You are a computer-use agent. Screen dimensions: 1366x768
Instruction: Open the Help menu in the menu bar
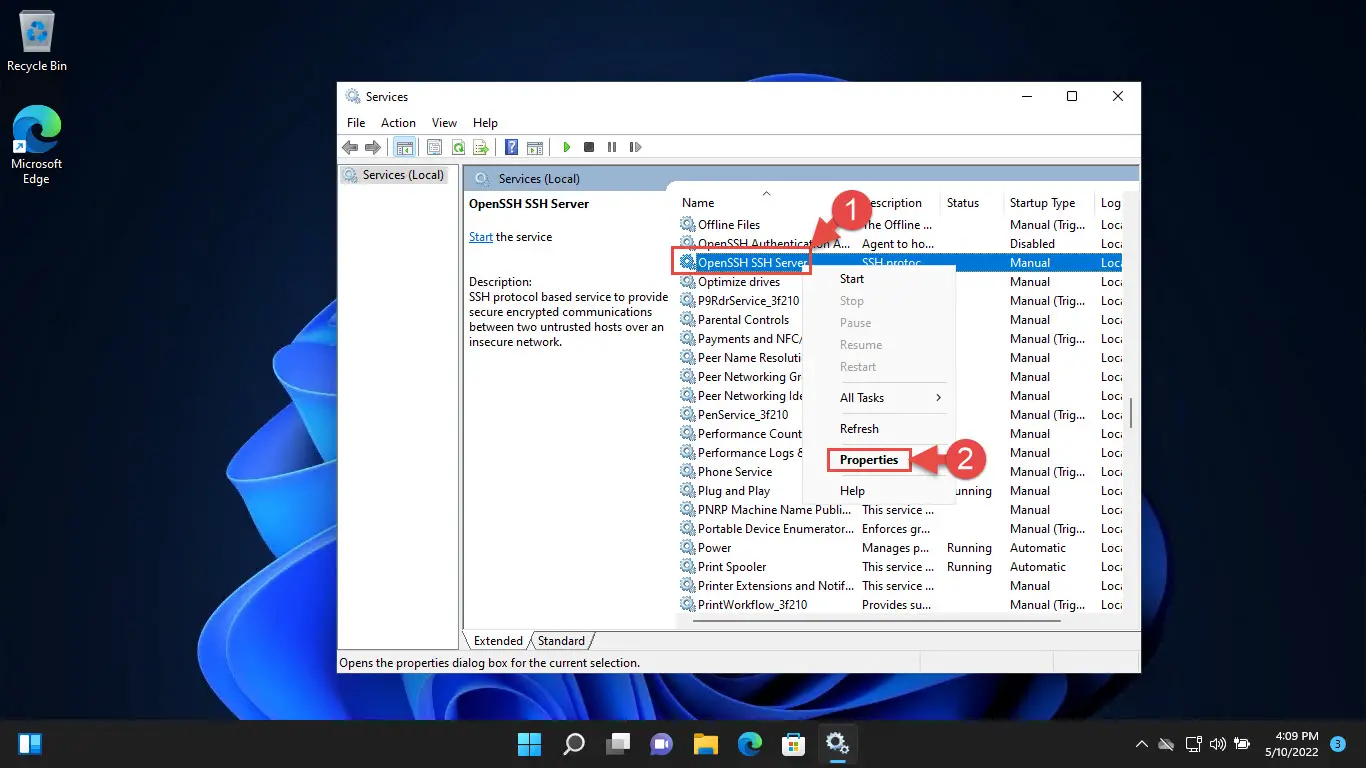485,123
